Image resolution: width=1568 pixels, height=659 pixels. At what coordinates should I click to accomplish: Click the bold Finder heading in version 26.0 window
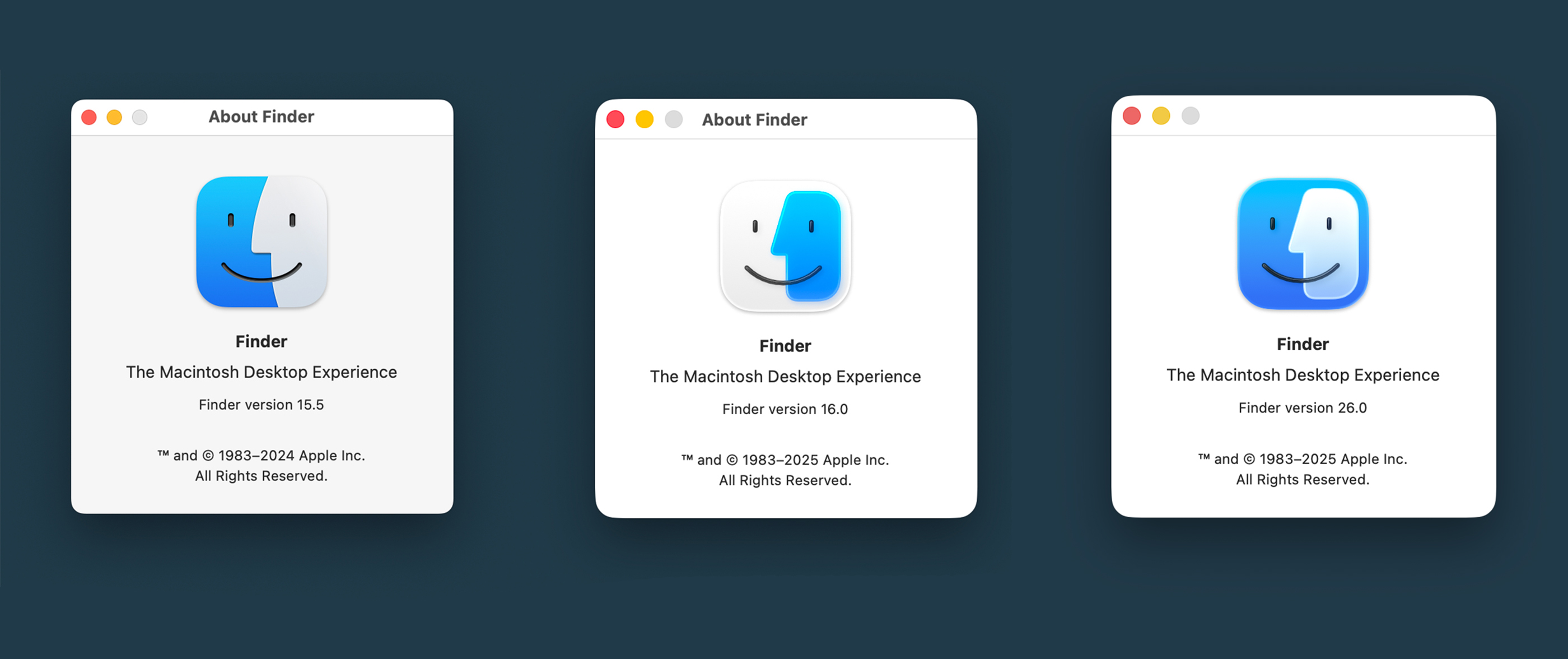coord(1303,344)
